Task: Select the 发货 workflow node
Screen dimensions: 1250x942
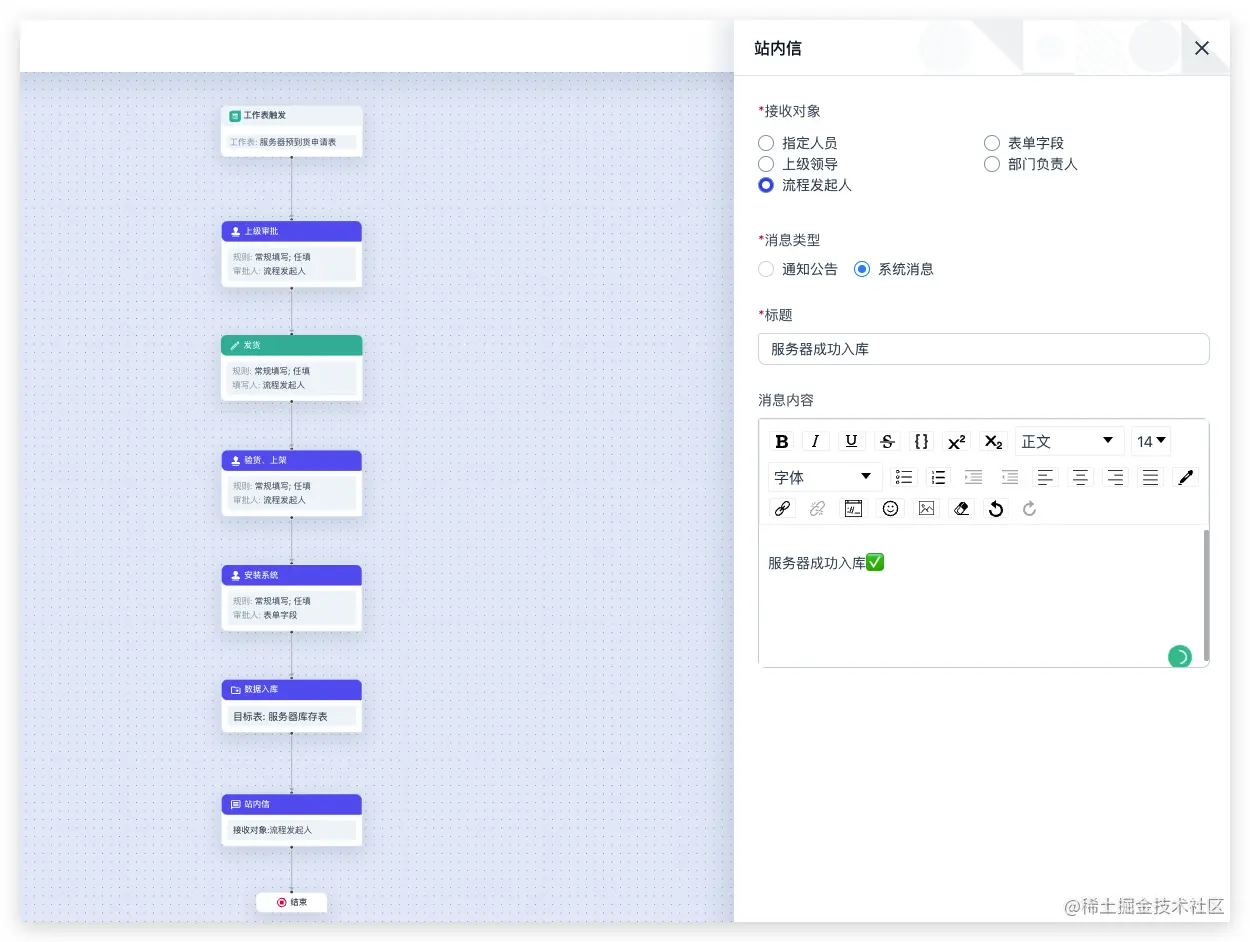Action: point(291,368)
